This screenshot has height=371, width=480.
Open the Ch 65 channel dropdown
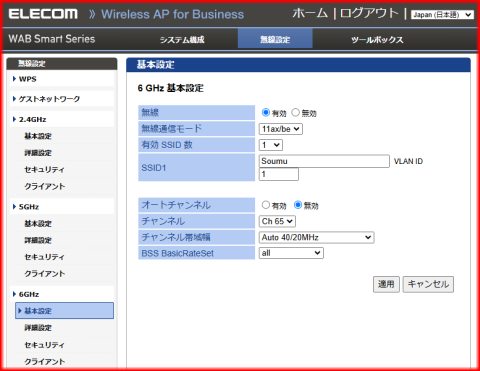click(x=277, y=221)
